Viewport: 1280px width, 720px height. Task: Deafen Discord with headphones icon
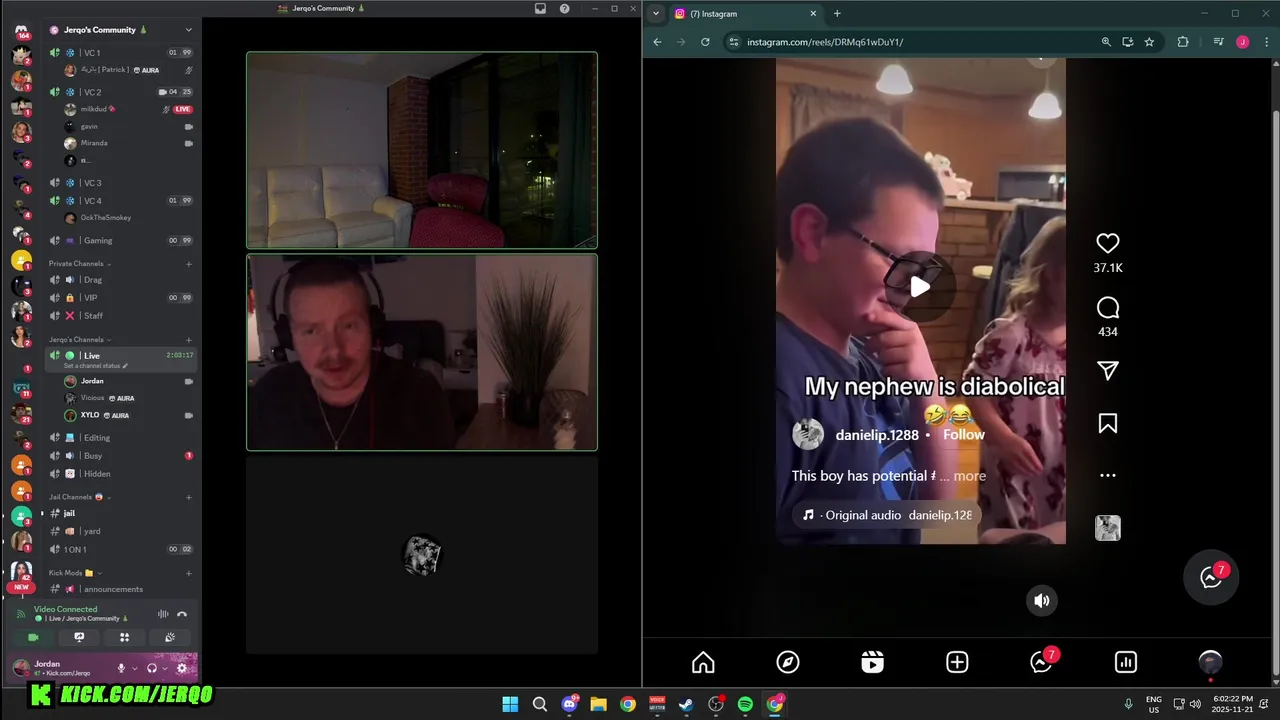click(x=152, y=668)
